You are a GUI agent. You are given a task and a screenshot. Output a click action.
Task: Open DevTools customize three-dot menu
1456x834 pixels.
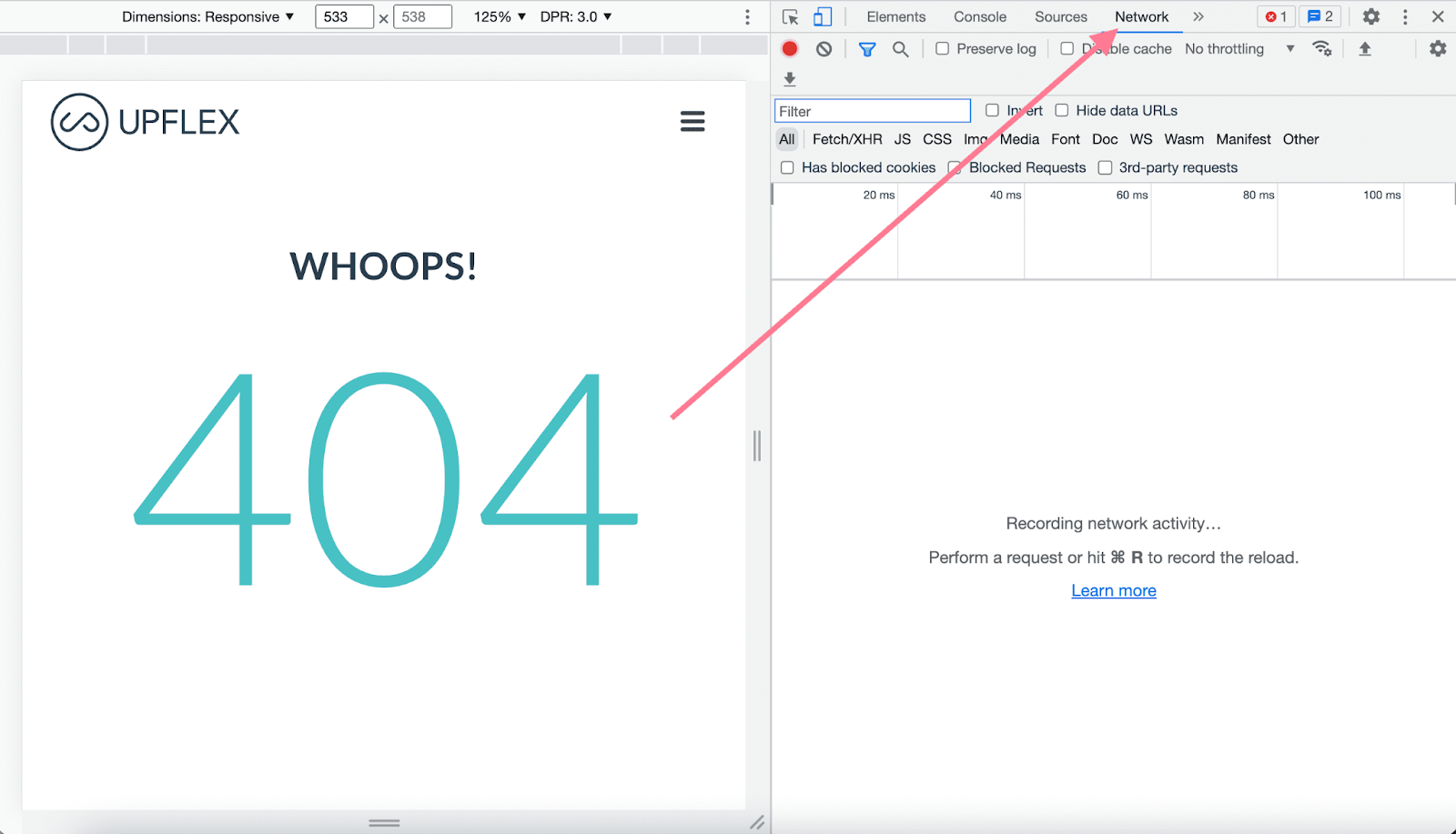point(1405,16)
